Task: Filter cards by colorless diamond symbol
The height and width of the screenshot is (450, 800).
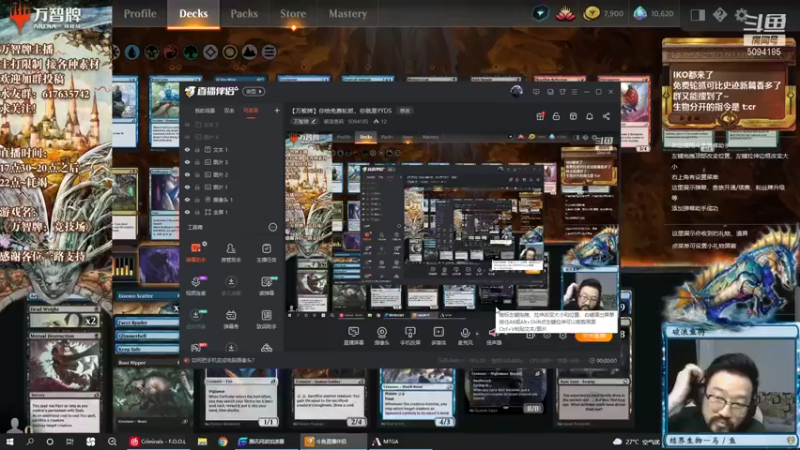Action: (210, 52)
